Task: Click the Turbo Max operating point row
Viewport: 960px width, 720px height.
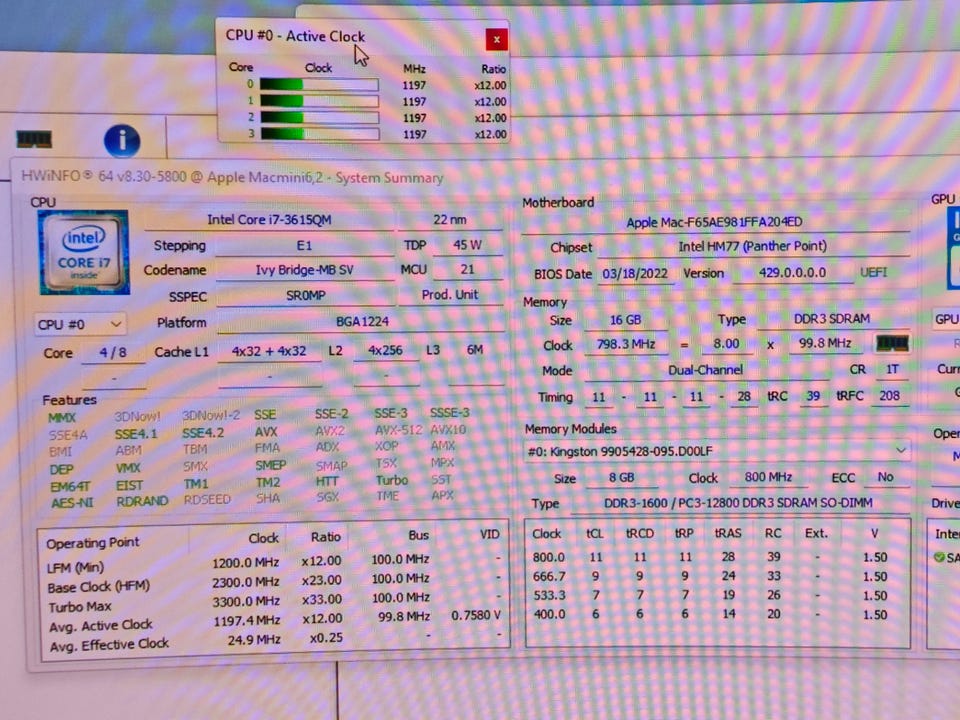Action: click(x=275, y=601)
